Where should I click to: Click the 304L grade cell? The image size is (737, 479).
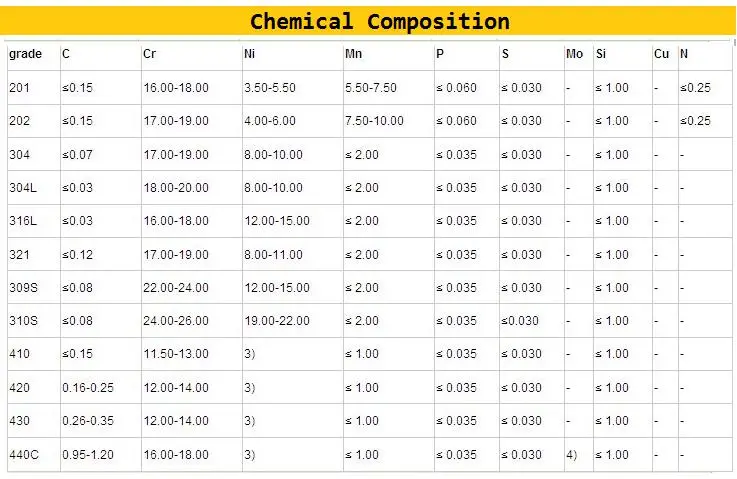[x=23, y=188]
